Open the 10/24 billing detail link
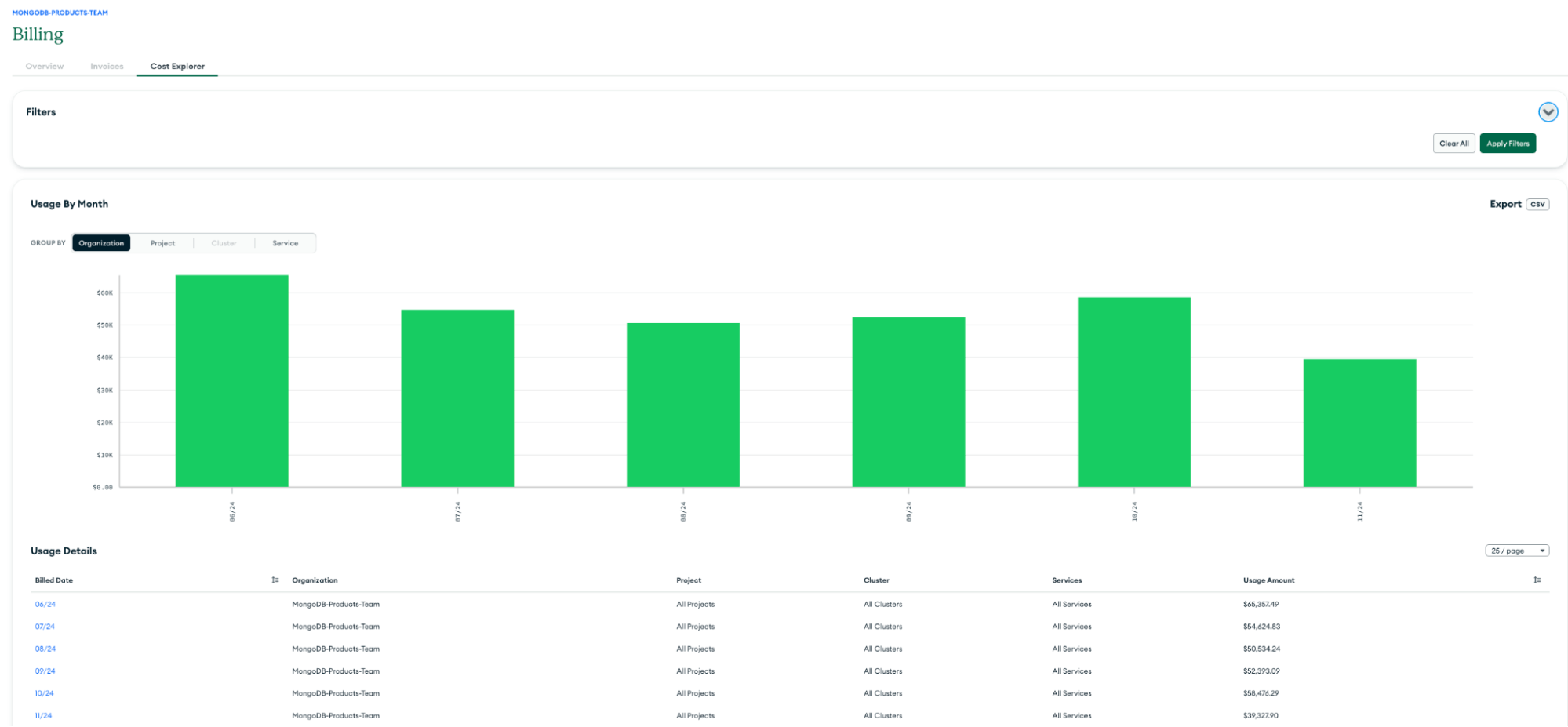Screen dimensions: 1568x727 tap(43, 693)
